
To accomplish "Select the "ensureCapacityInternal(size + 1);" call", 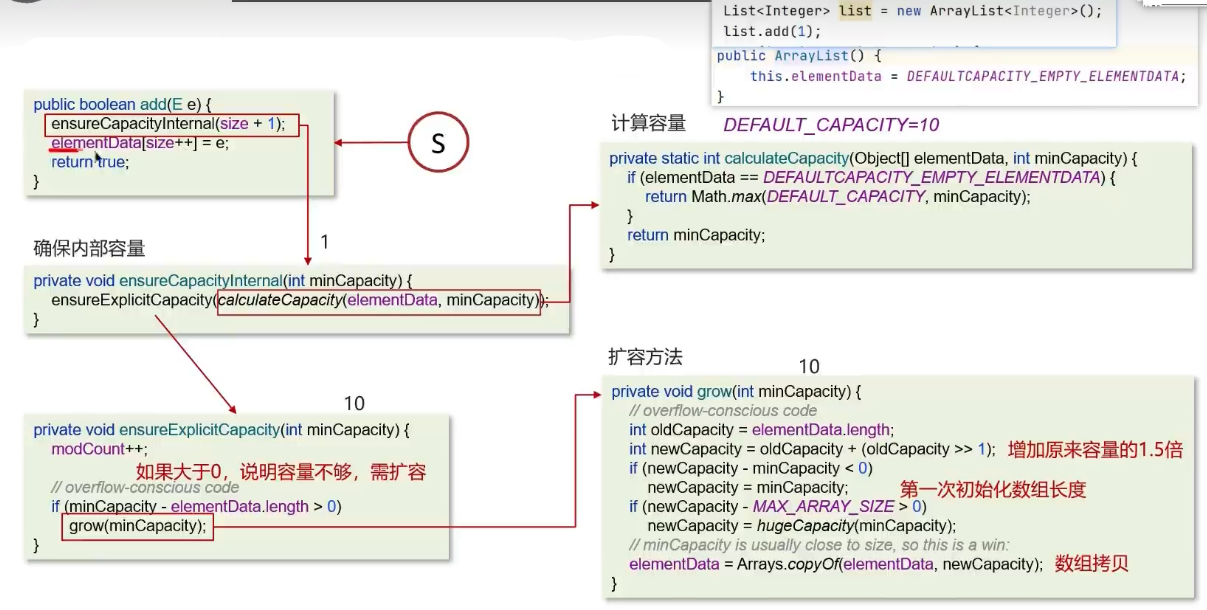I will pyautogui.click(x=168, y=124).
